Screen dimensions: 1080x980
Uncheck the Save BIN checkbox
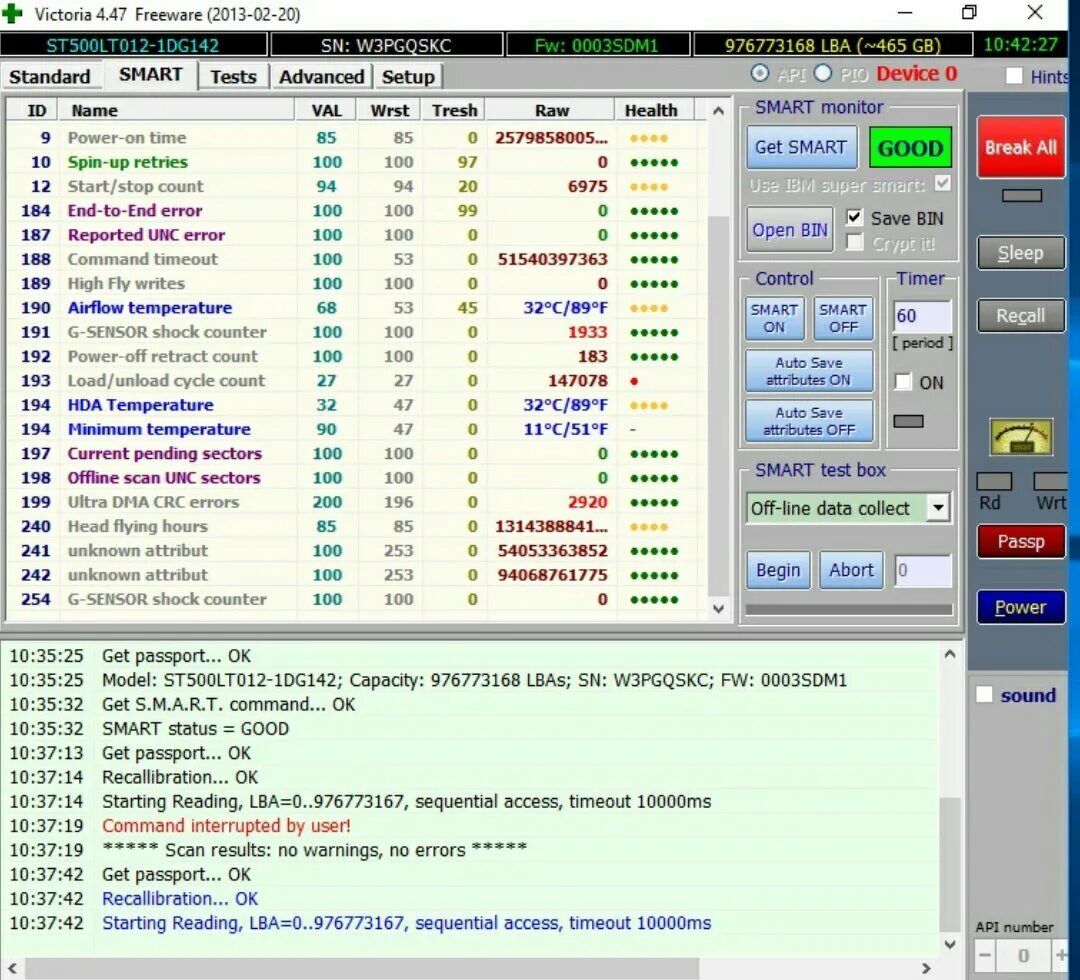click(x=854, y=218)
